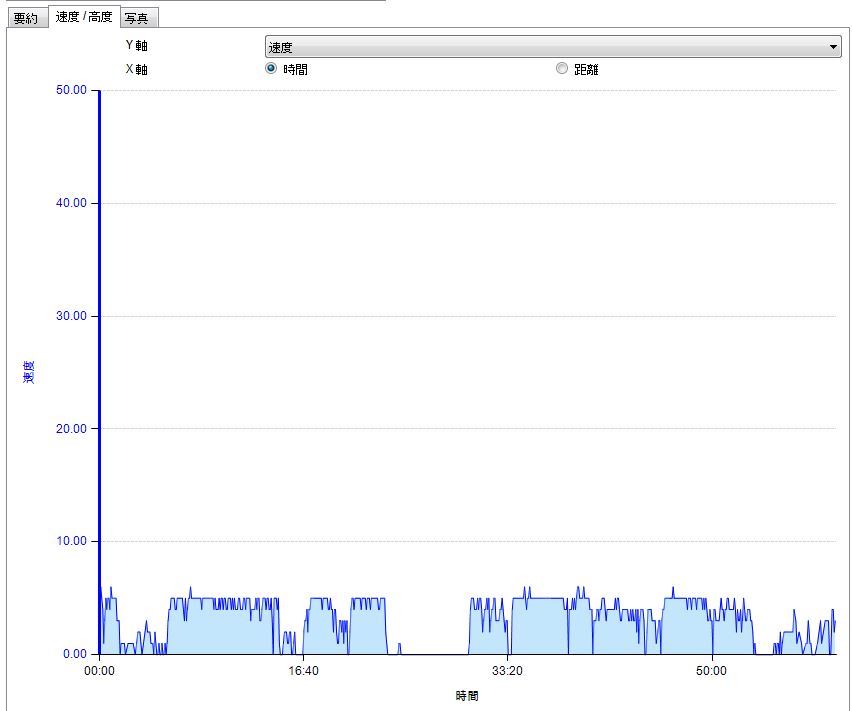852x711 pixels.
Task: Click the vertical 速度 axis title
Action: [29, 372]
